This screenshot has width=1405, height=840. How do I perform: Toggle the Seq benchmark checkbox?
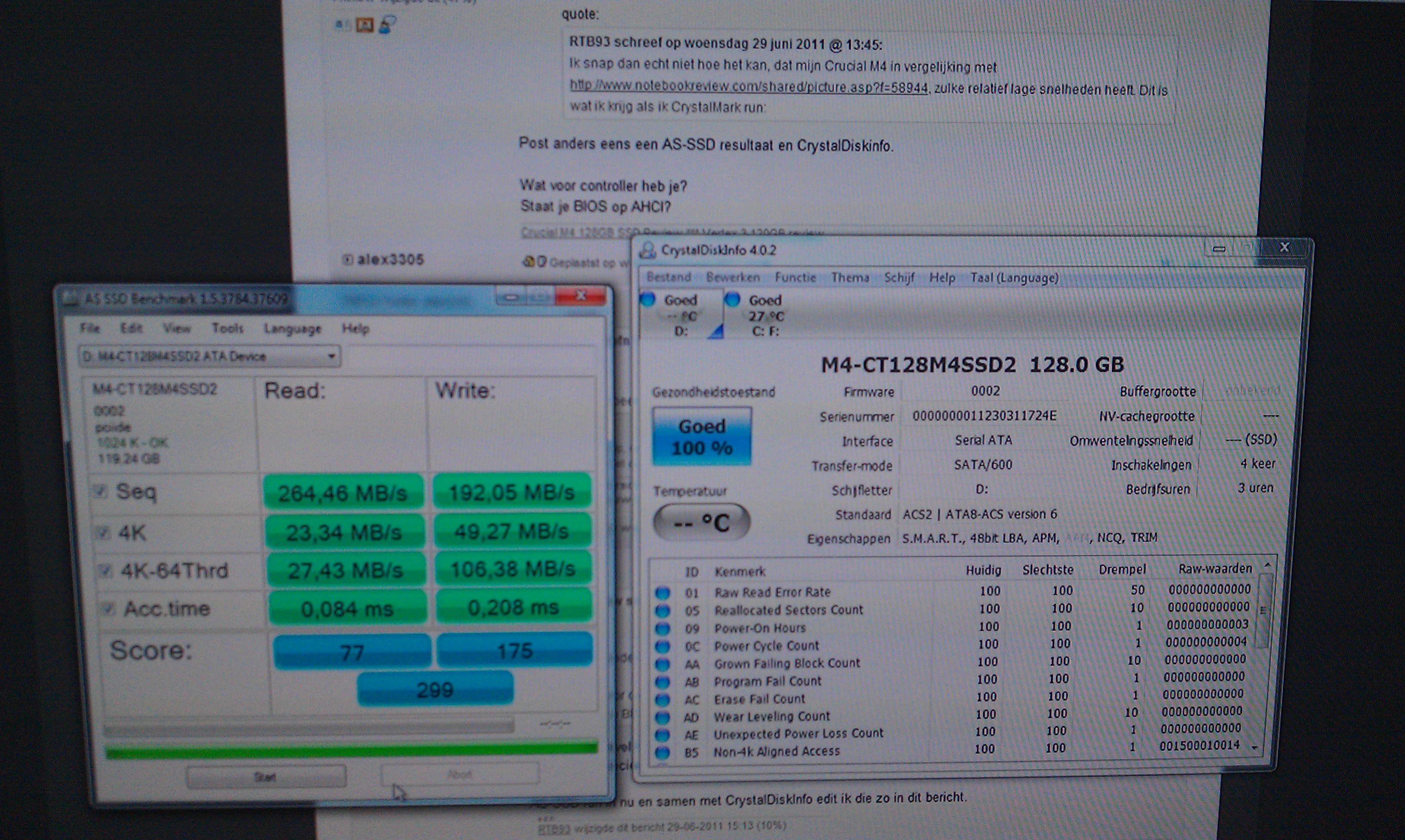(x=101, y=491)
